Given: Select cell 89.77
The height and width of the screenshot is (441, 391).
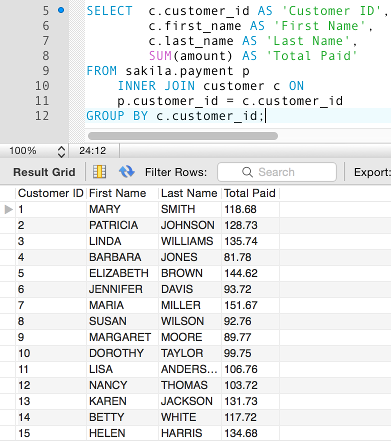Looking at the screenshot, I should (250, 337).
